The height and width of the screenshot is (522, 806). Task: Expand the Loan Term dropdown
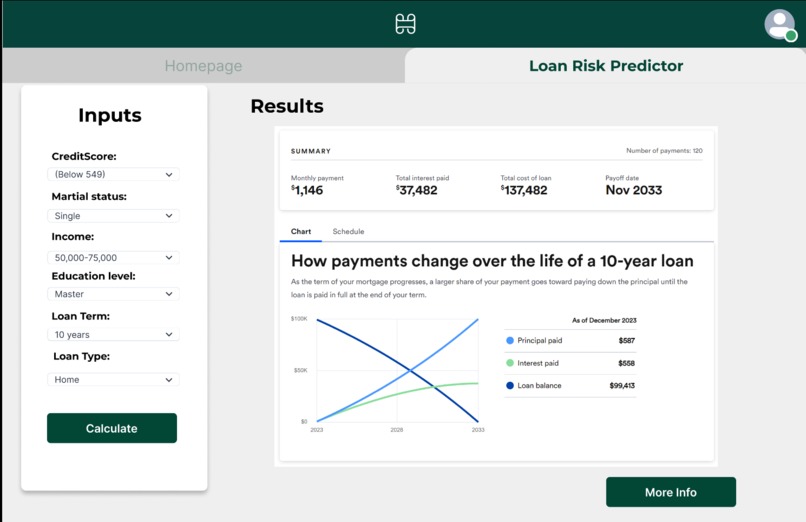tap(113, 334)
